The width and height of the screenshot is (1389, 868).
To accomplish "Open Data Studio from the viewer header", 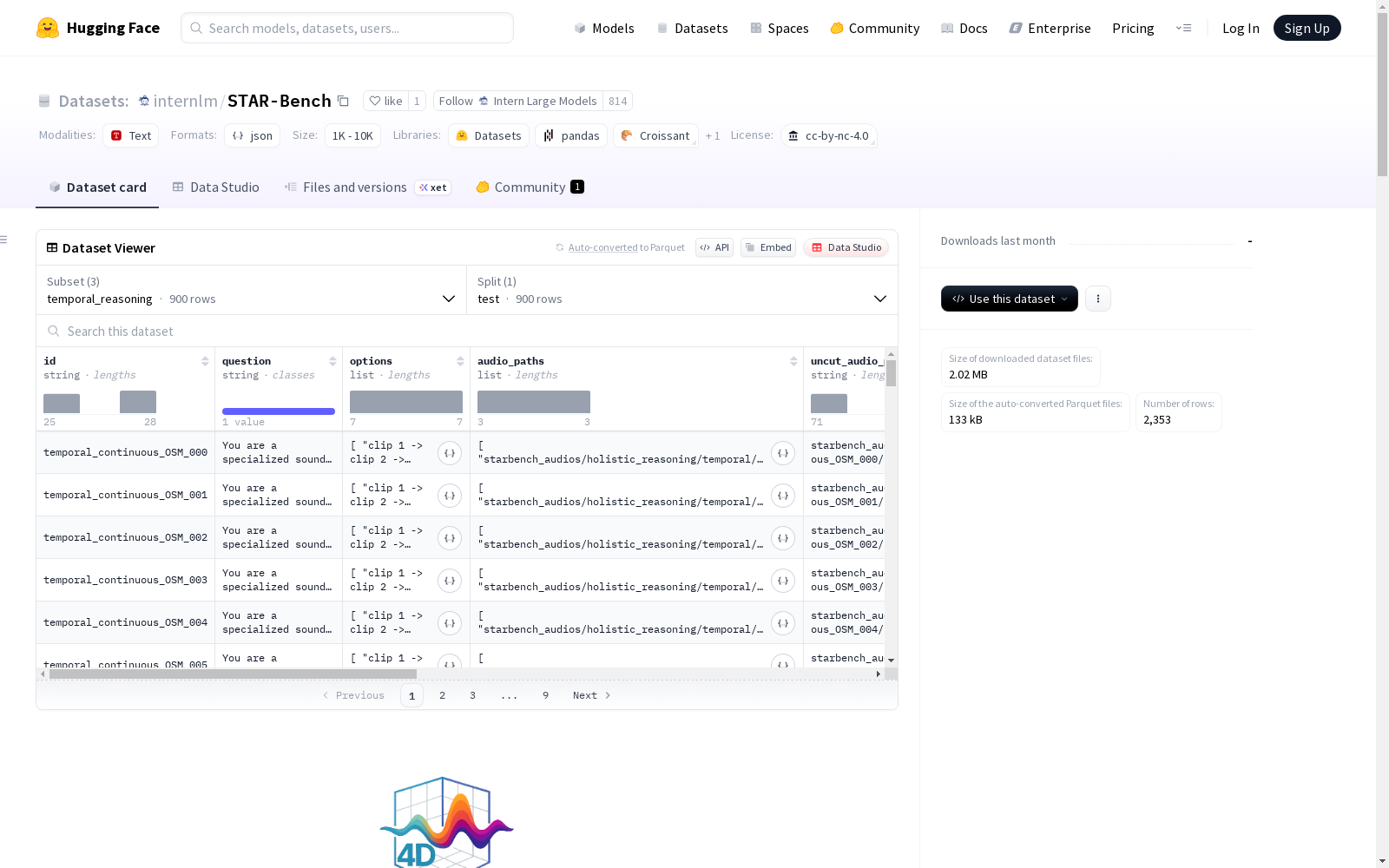I will [x=846, y=247].
